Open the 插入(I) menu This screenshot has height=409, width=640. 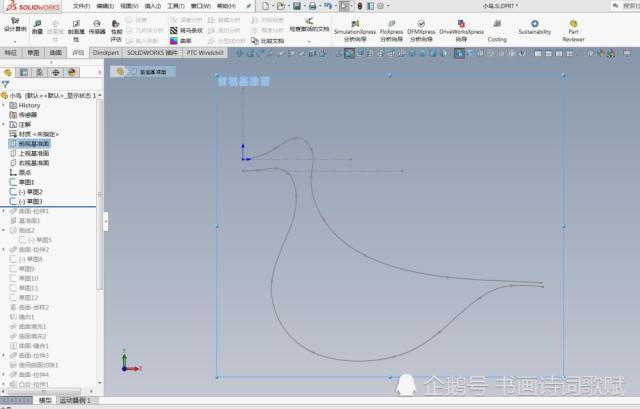point(153,6)
